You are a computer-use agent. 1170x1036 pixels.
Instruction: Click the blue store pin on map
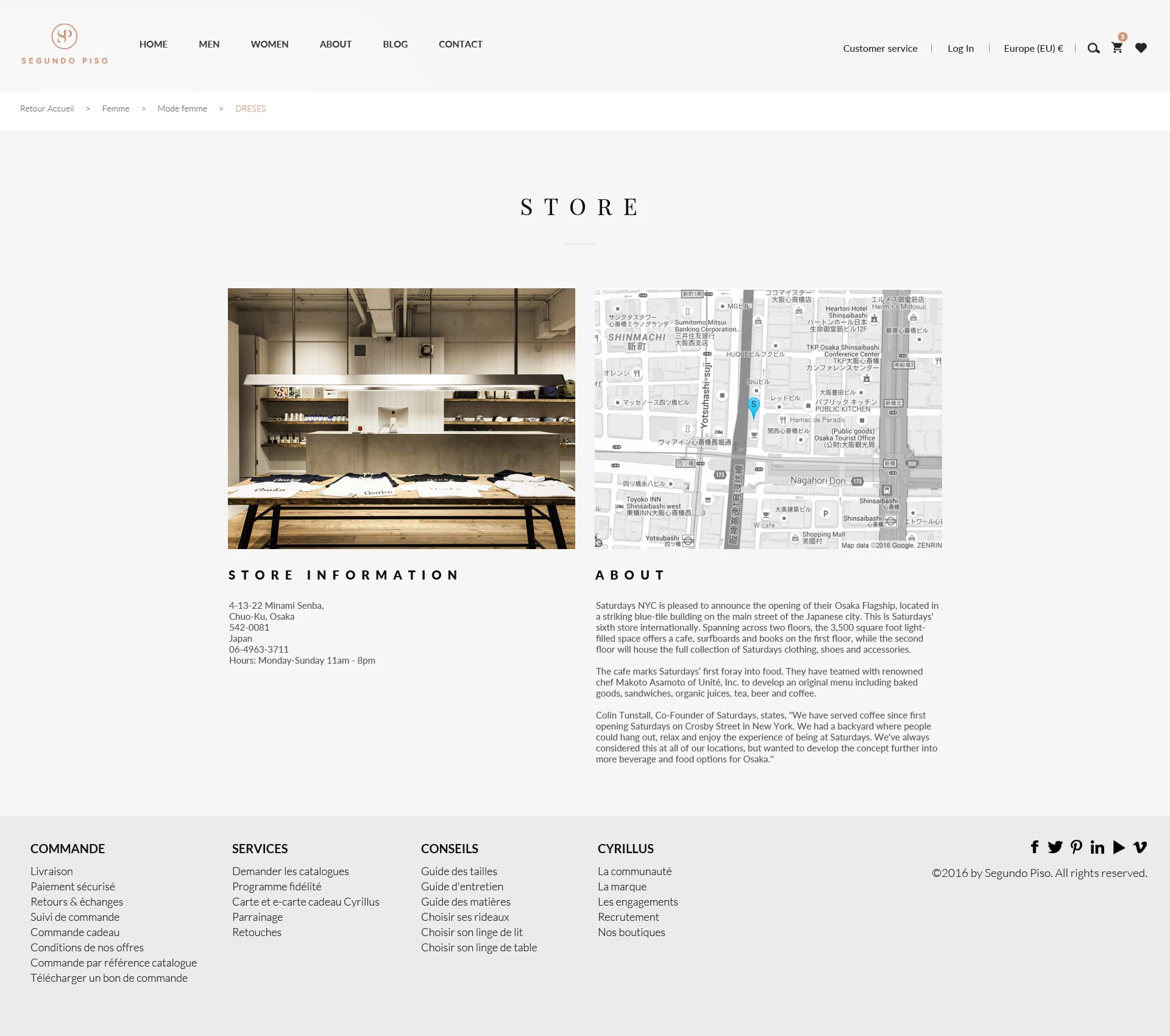click(x=754, y=408)
